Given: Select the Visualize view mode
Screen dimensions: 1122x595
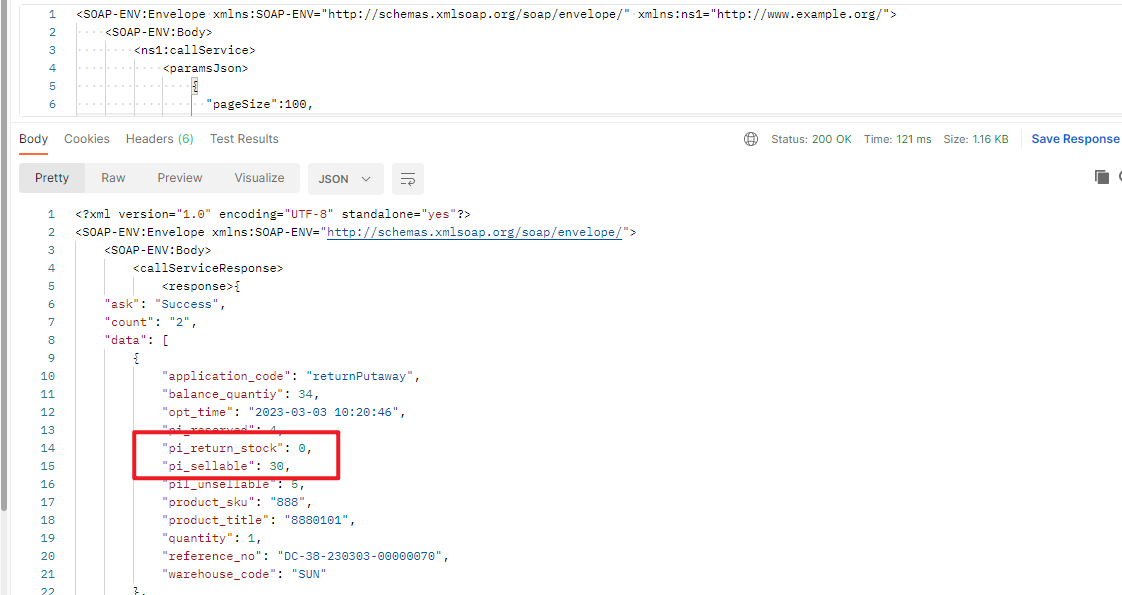Looking at the screenshot, I should click(259, 178).
